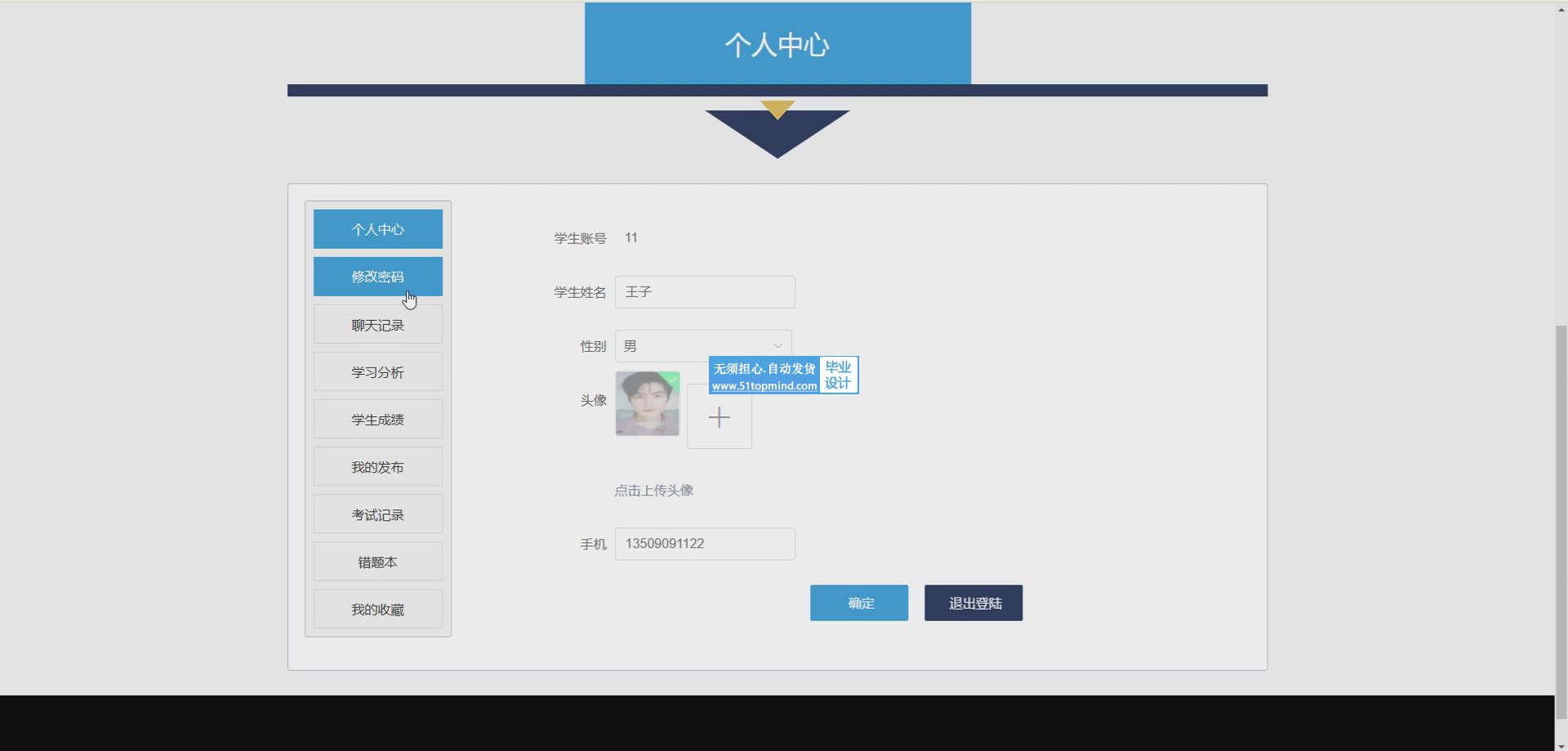1568x751 pixels.
Task: Open 考试记录 sidebar entry
Action: [x=377, y=514]
